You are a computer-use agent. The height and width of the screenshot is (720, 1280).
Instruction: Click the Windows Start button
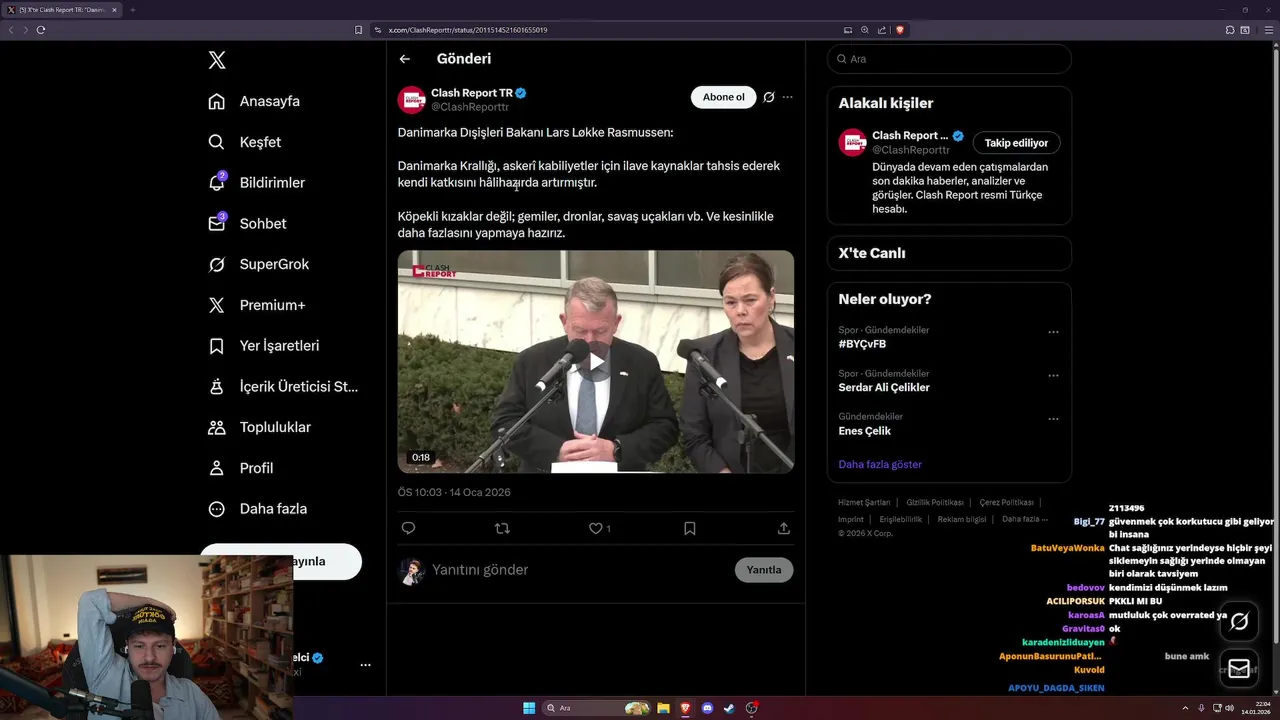tap(529, 708)
